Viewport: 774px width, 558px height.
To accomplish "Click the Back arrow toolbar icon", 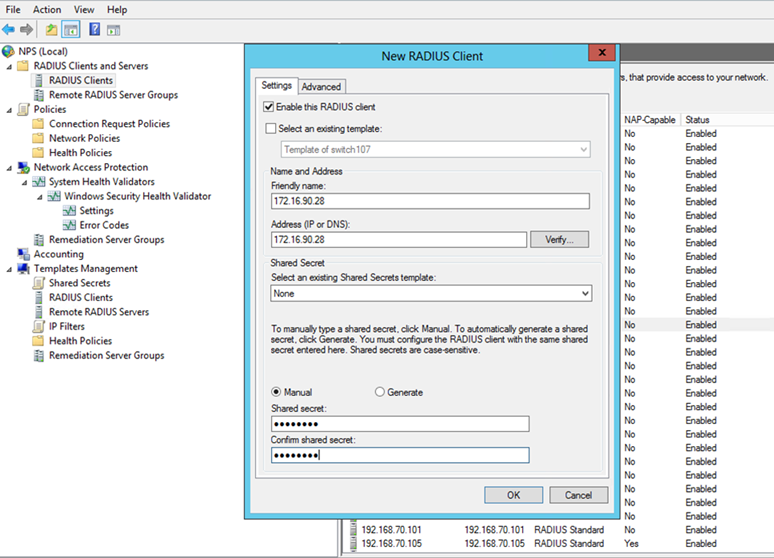I will 9,30.
